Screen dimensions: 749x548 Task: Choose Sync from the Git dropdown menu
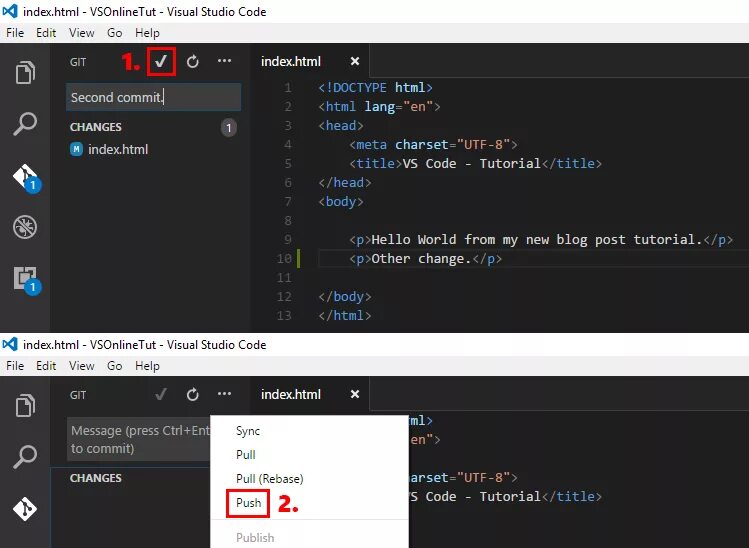[248, 431]
